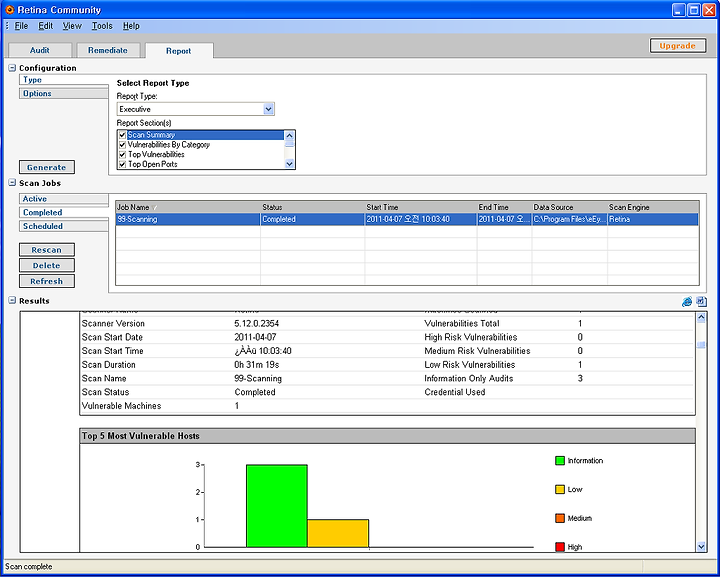Screen dimensions: 720x577
Task: Show Active scan jobs
Action: (64, 199)
